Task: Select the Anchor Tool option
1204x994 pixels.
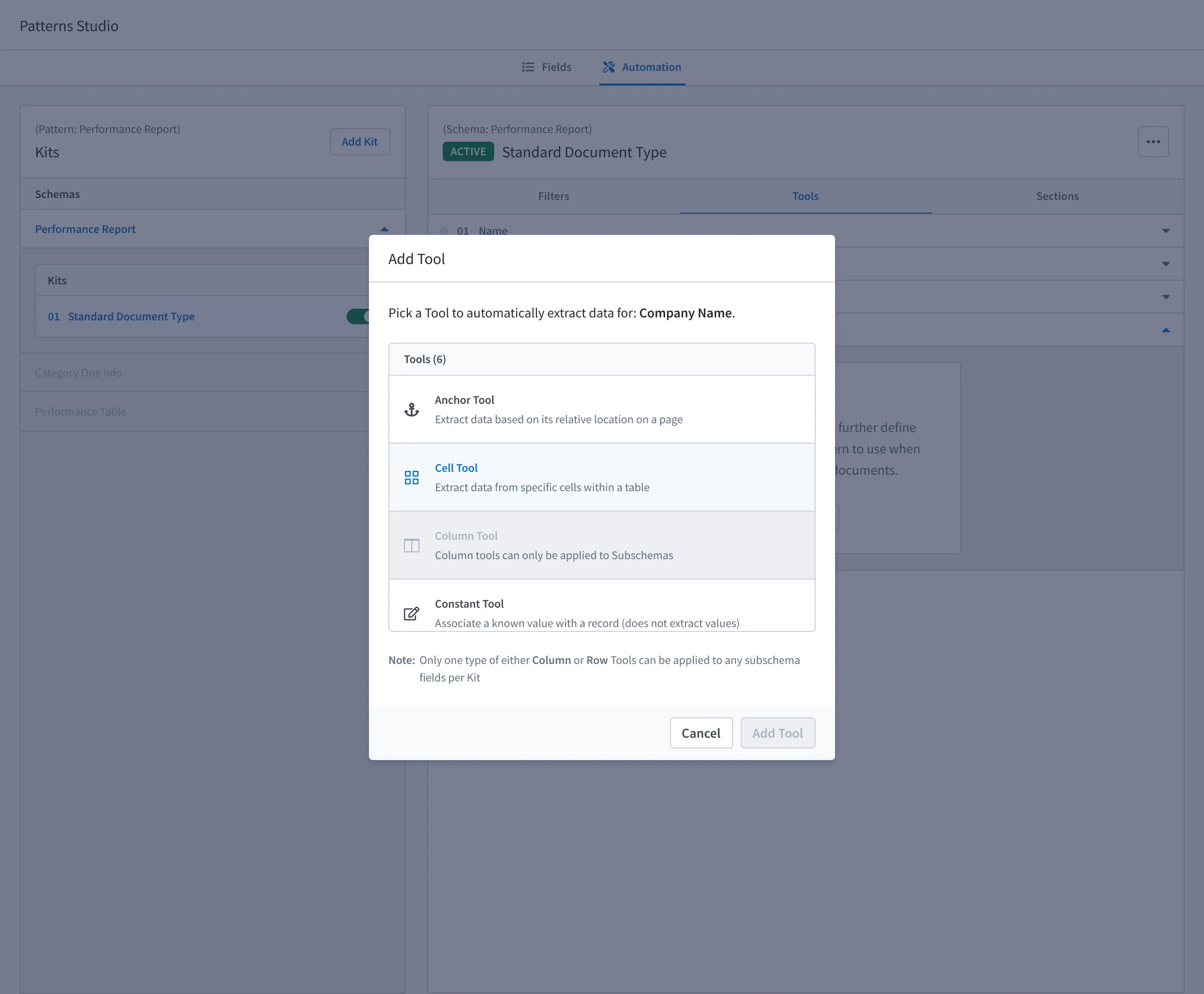Action: click(602, 410)
